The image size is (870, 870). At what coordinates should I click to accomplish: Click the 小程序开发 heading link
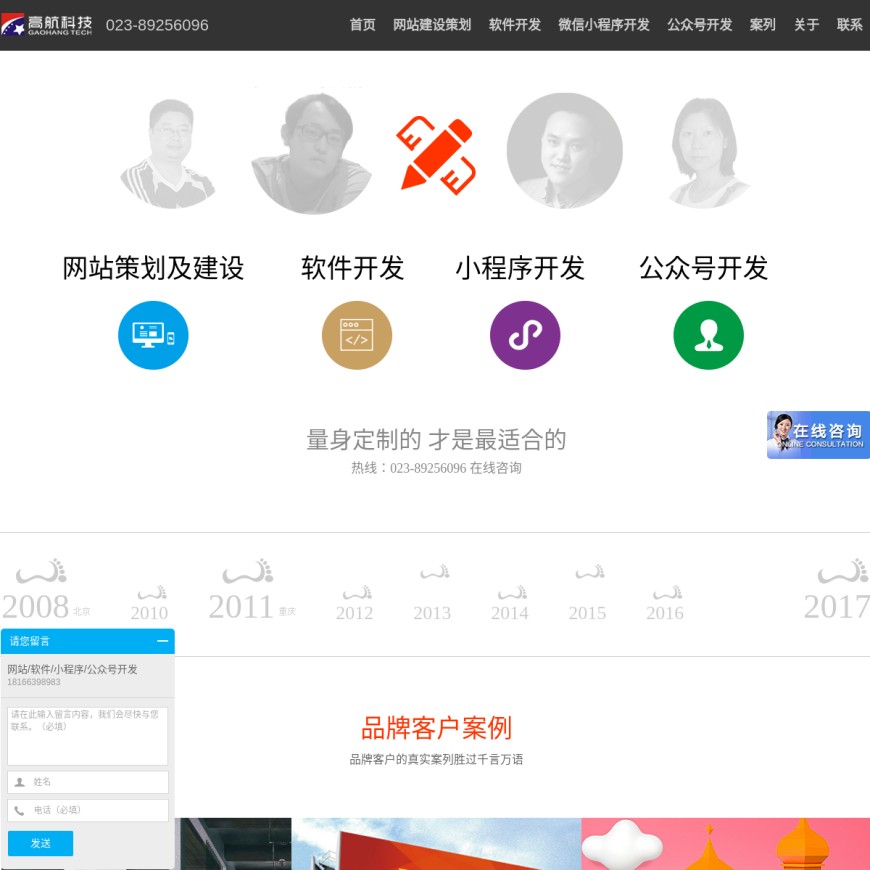point(520,268)
